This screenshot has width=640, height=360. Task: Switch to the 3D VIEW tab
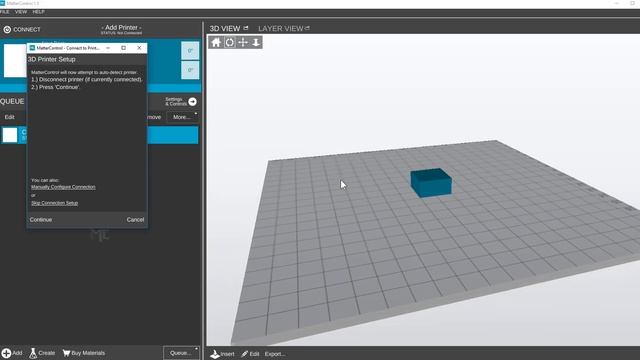coord(224,29)
